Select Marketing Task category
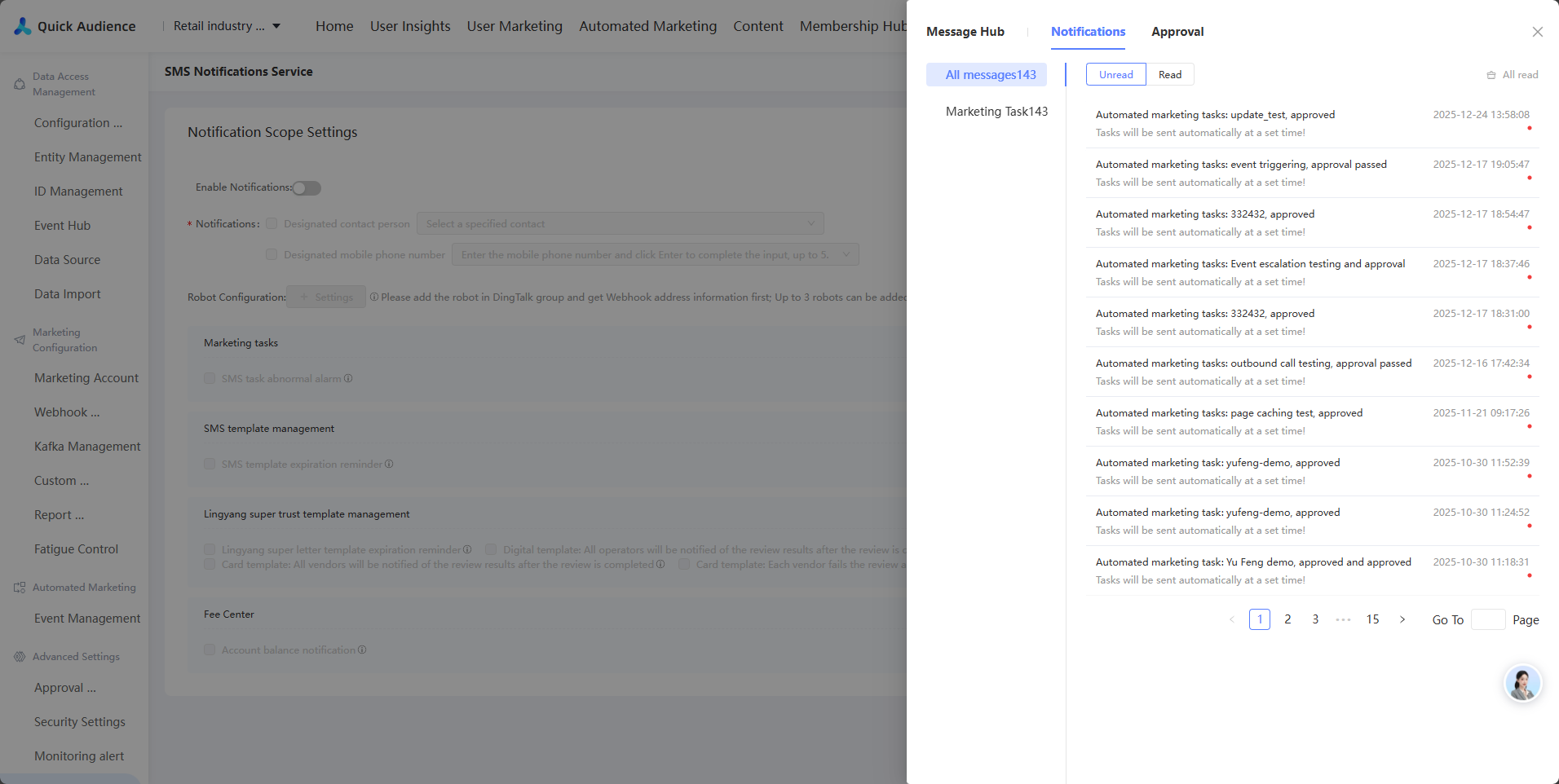Viewport: 1559px width, 784px height. [x=996, y=112]
